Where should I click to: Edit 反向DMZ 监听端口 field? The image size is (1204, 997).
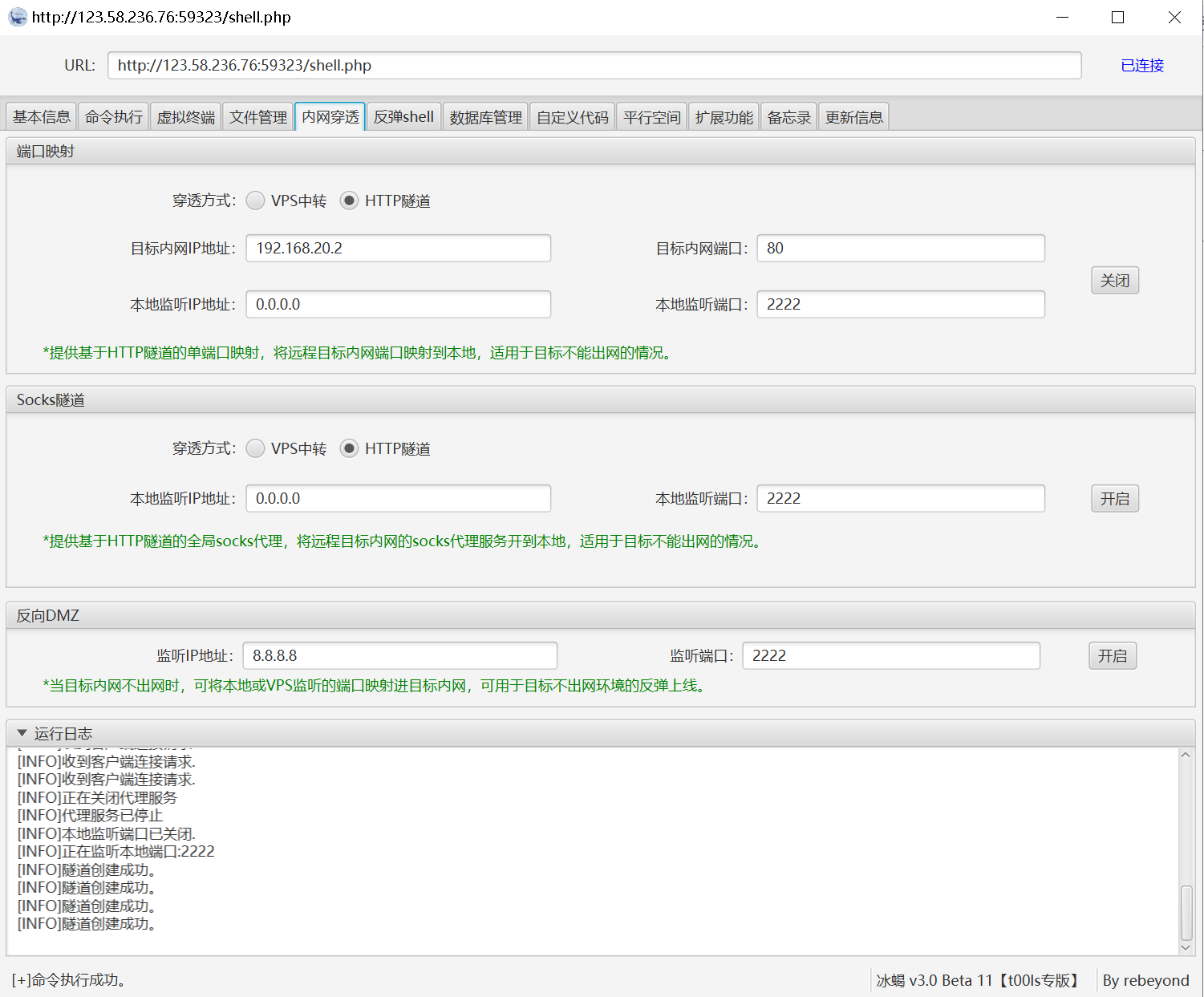tap(891, 656)
